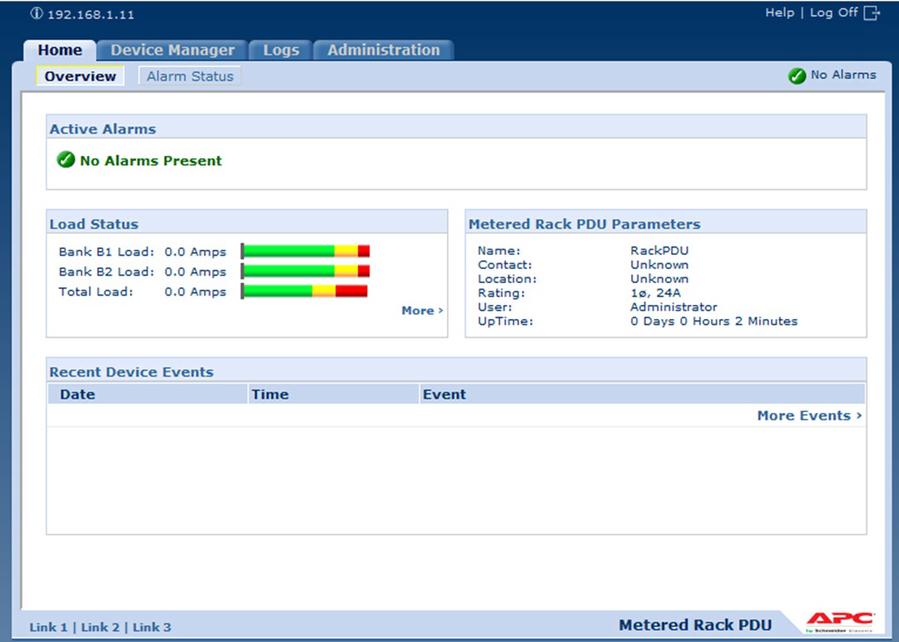Click the No Alarms Present check icon
Image resolution: width=899 pixels, height=642 pixels.
66,160
